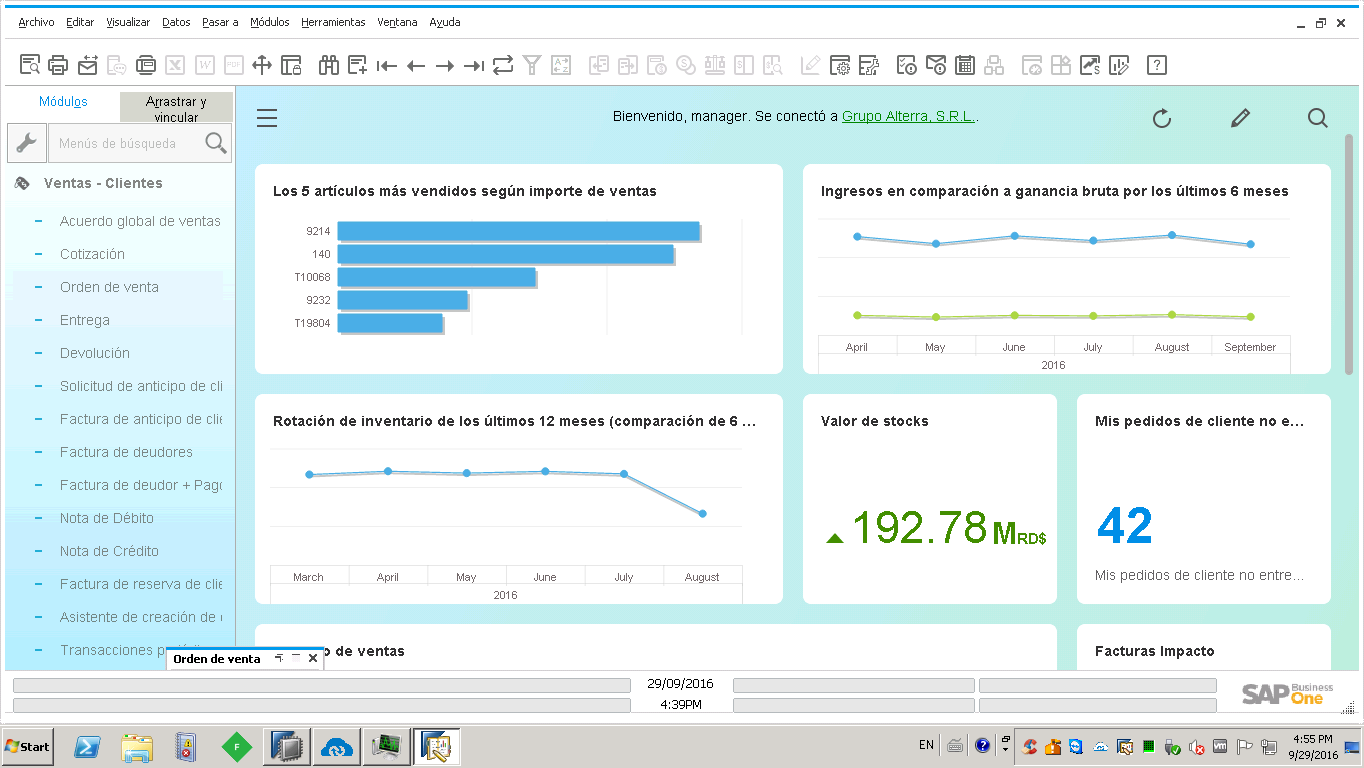Open Acuerdo global de ventas
Image resolution: width=1364 pixels, height=768 pixels.
(x=140, y=221)
